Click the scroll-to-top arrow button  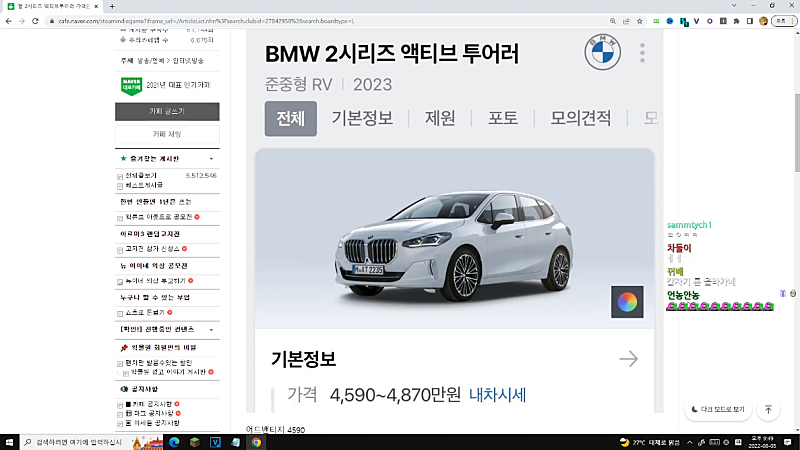(x=768, y=409)
